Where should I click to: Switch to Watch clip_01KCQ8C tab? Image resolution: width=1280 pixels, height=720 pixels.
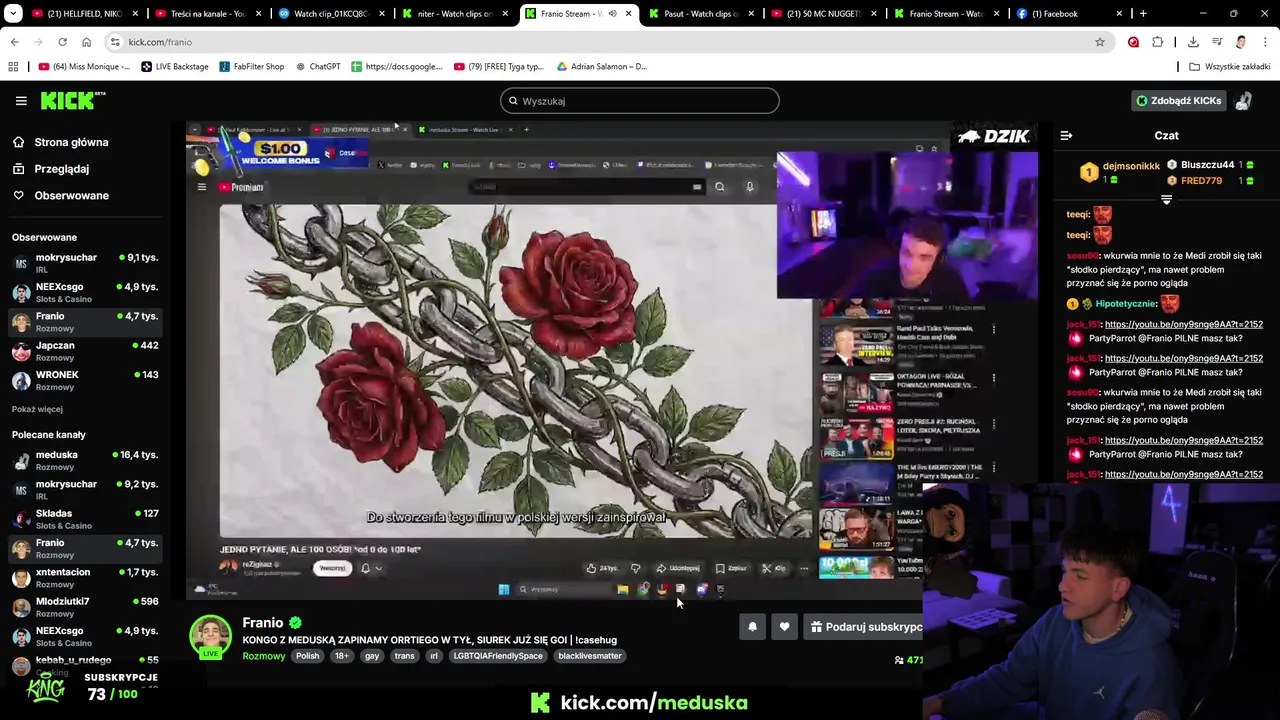[330, 14]
